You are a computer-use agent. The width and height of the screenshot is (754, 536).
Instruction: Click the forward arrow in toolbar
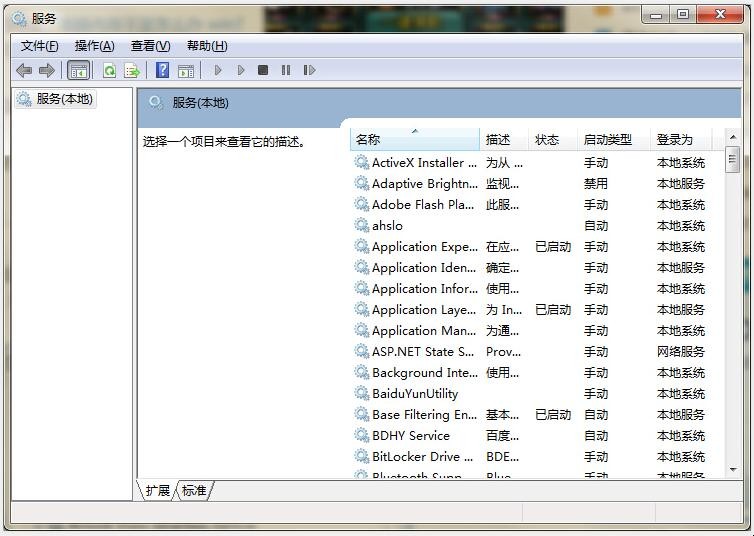(x=47, y=70)
